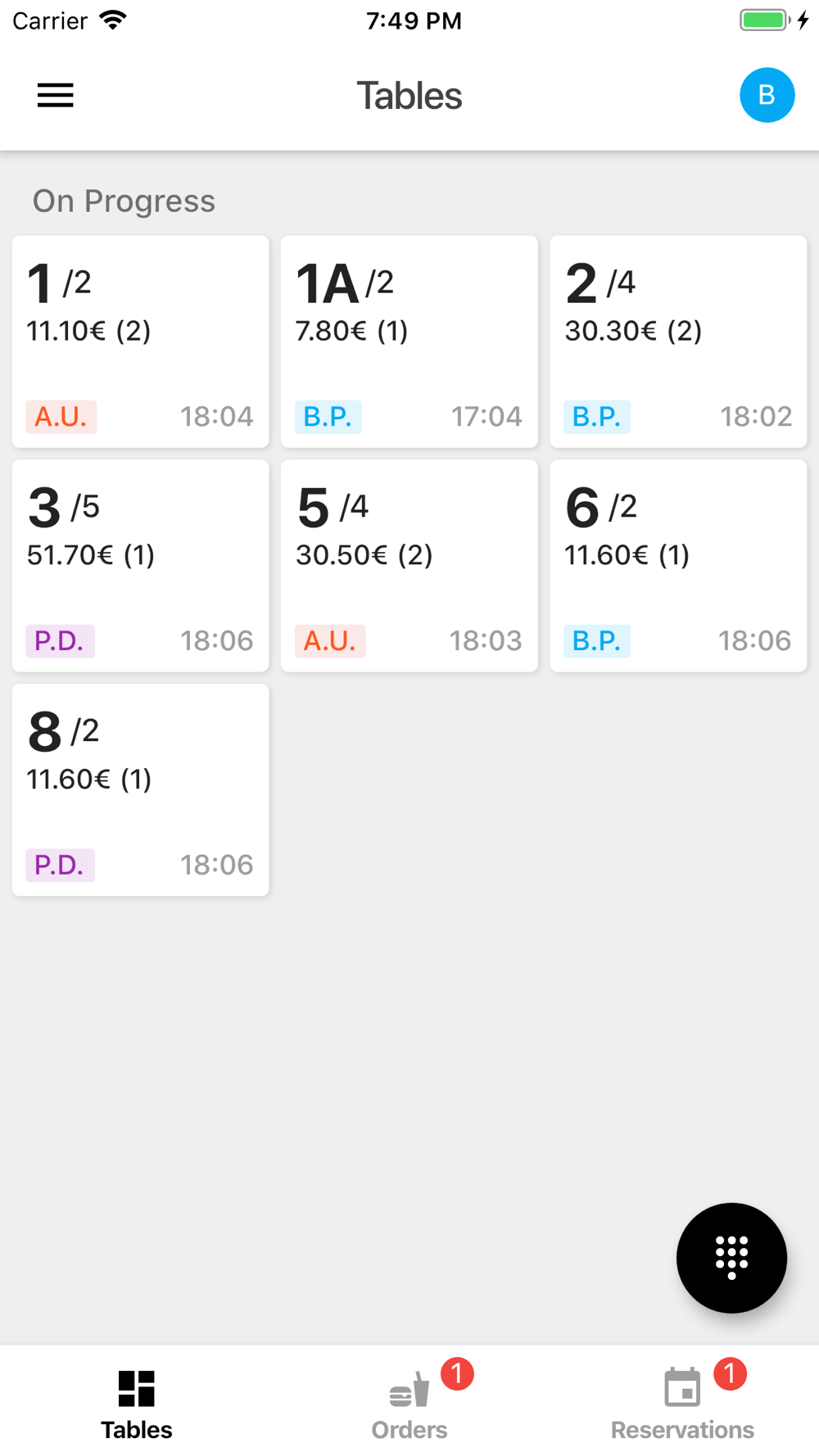Image resolution: width=819 pixels, height=1456 pixels.
Task: Open table 1A card
Action: coord(409,341)
